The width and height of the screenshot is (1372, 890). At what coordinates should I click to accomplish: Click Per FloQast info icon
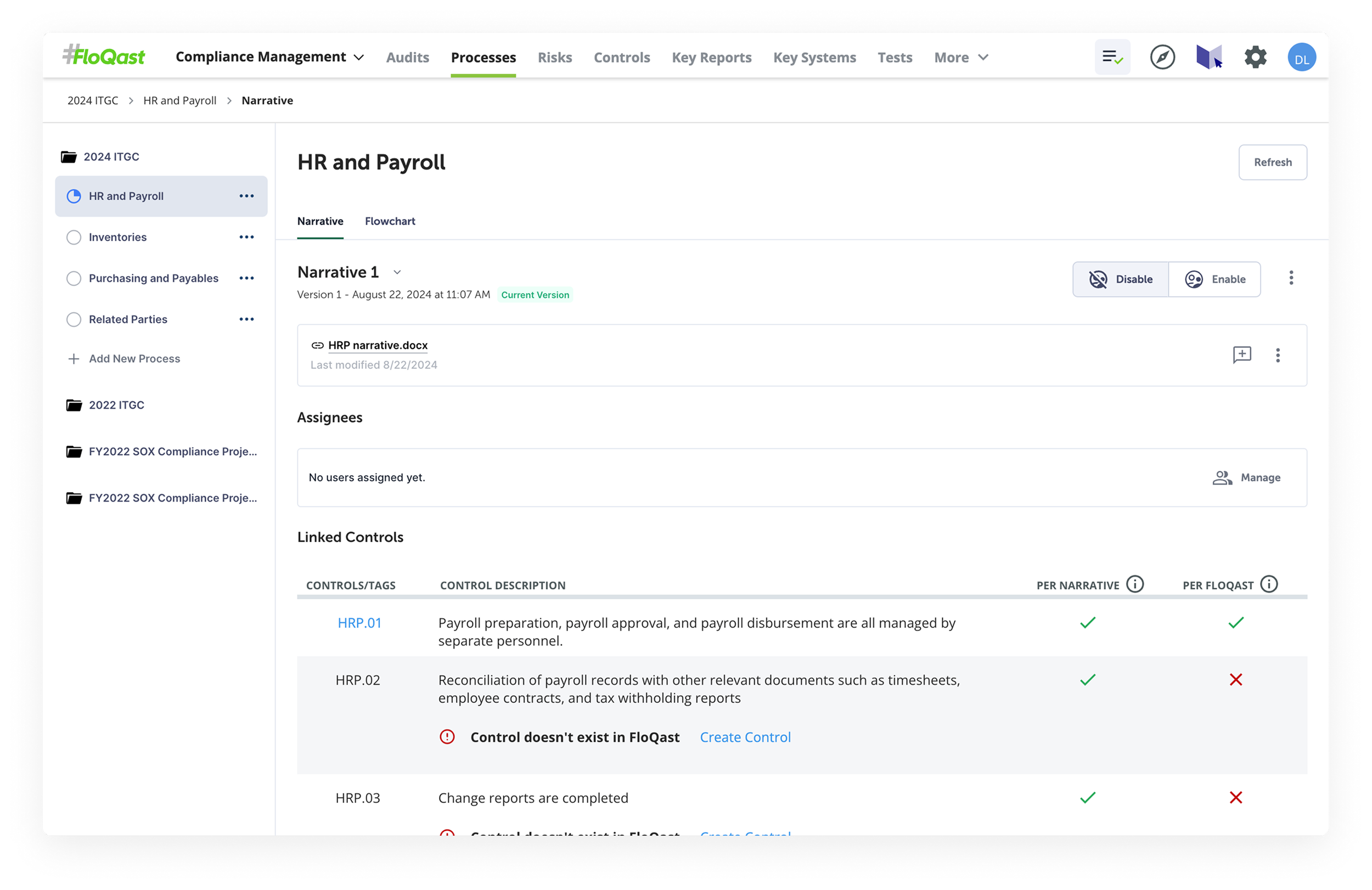point(1269,584)
